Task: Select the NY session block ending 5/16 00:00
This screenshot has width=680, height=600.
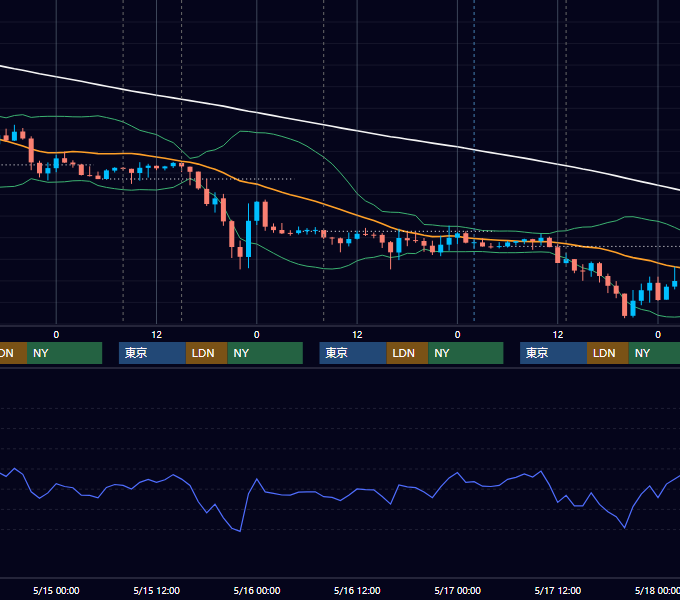Action: 265,353
